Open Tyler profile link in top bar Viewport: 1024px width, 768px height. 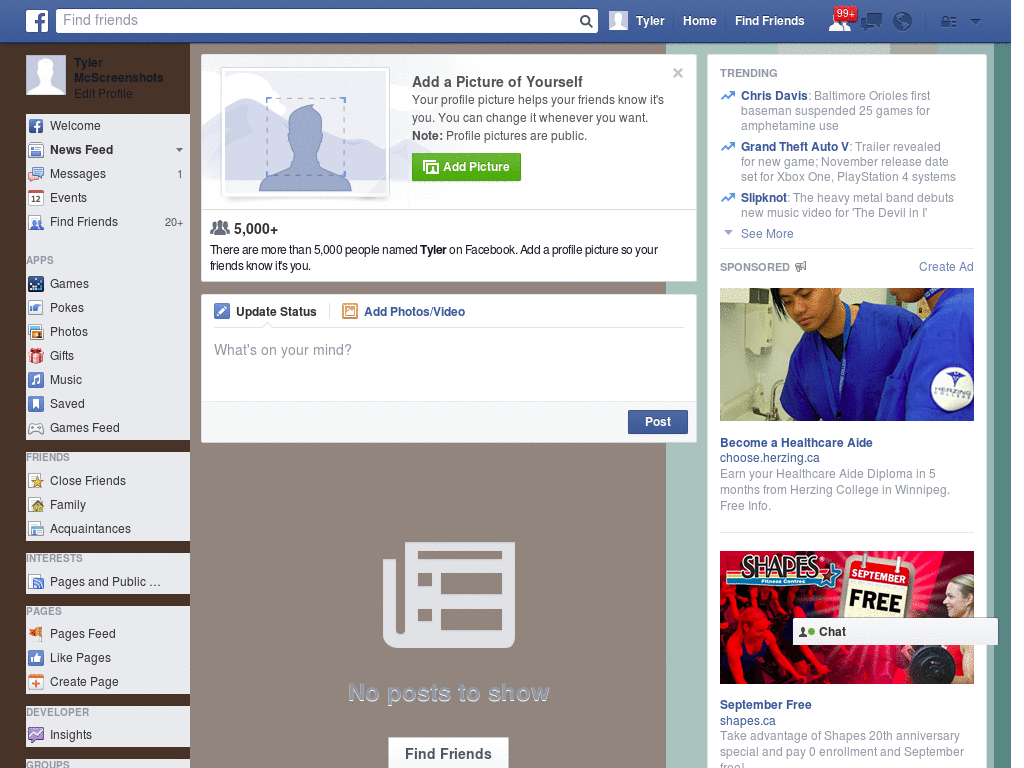coord(650,21)
